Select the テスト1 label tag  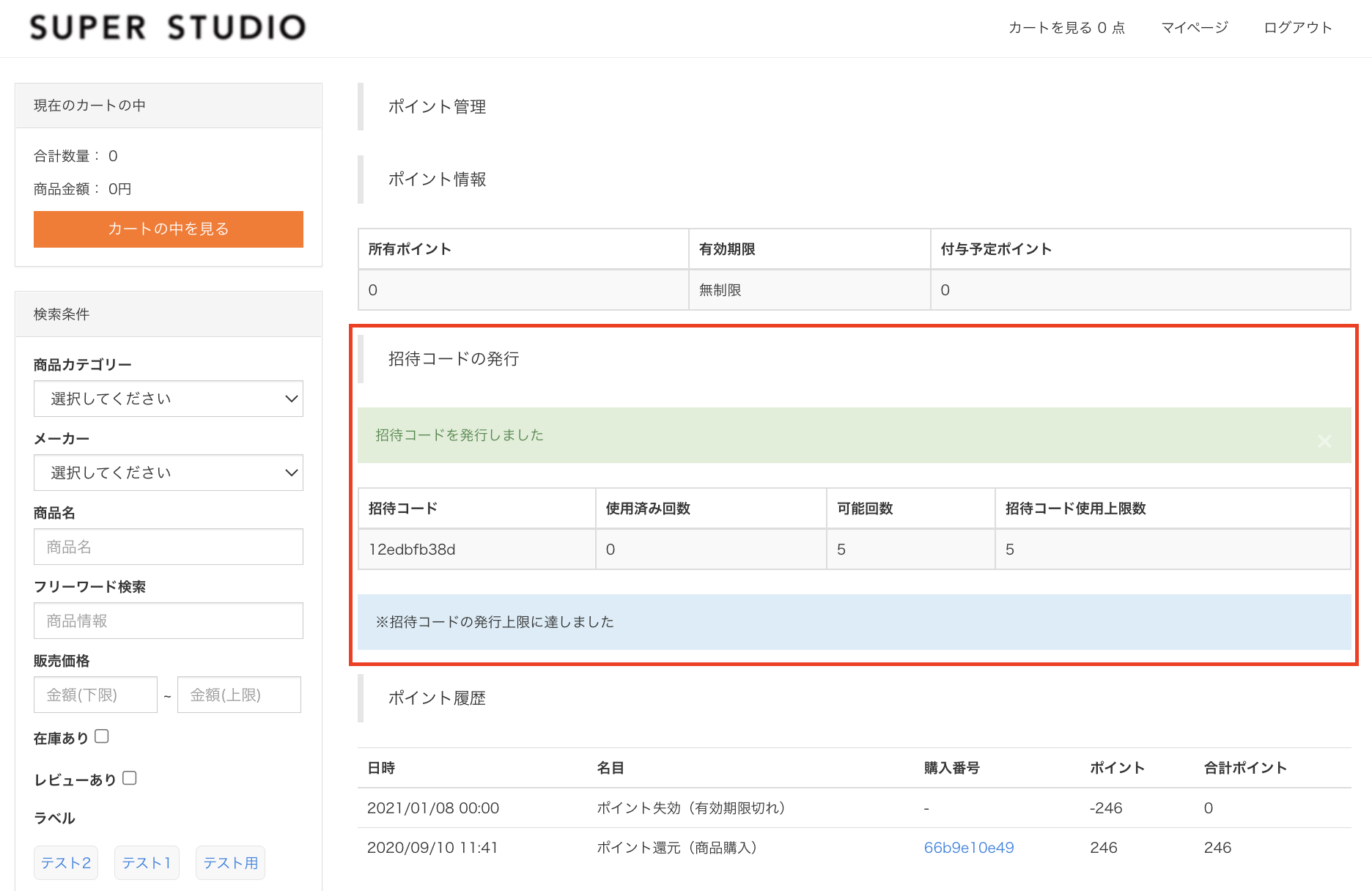point(147,863)
